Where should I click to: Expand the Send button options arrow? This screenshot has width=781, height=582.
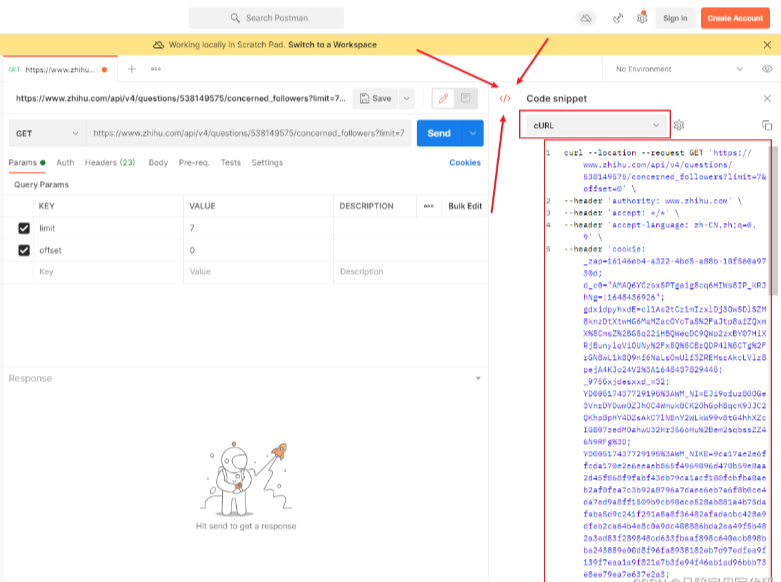[473, 134]
